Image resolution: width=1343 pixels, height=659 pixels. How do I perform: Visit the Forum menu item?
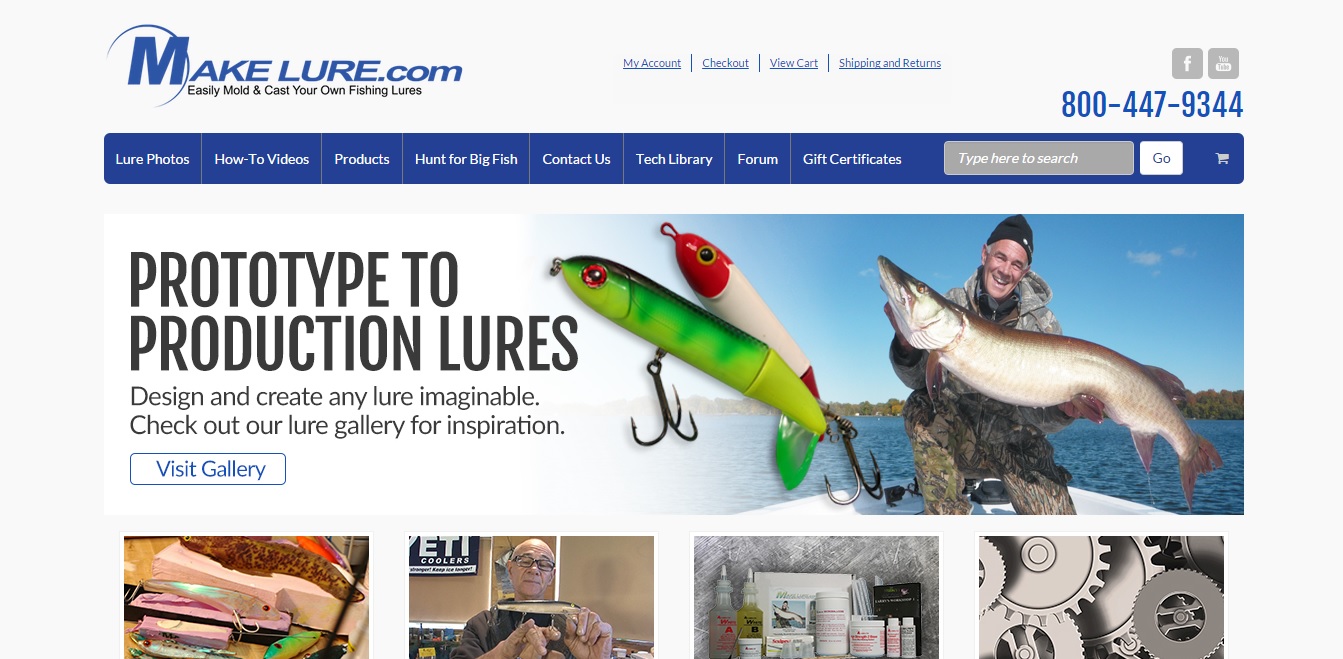tap(757, 159)
